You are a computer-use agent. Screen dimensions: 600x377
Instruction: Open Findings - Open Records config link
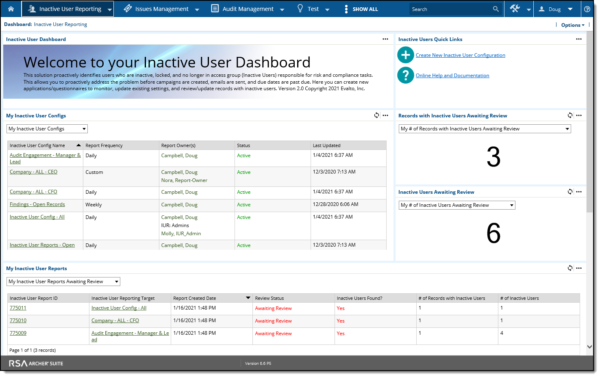37,204
